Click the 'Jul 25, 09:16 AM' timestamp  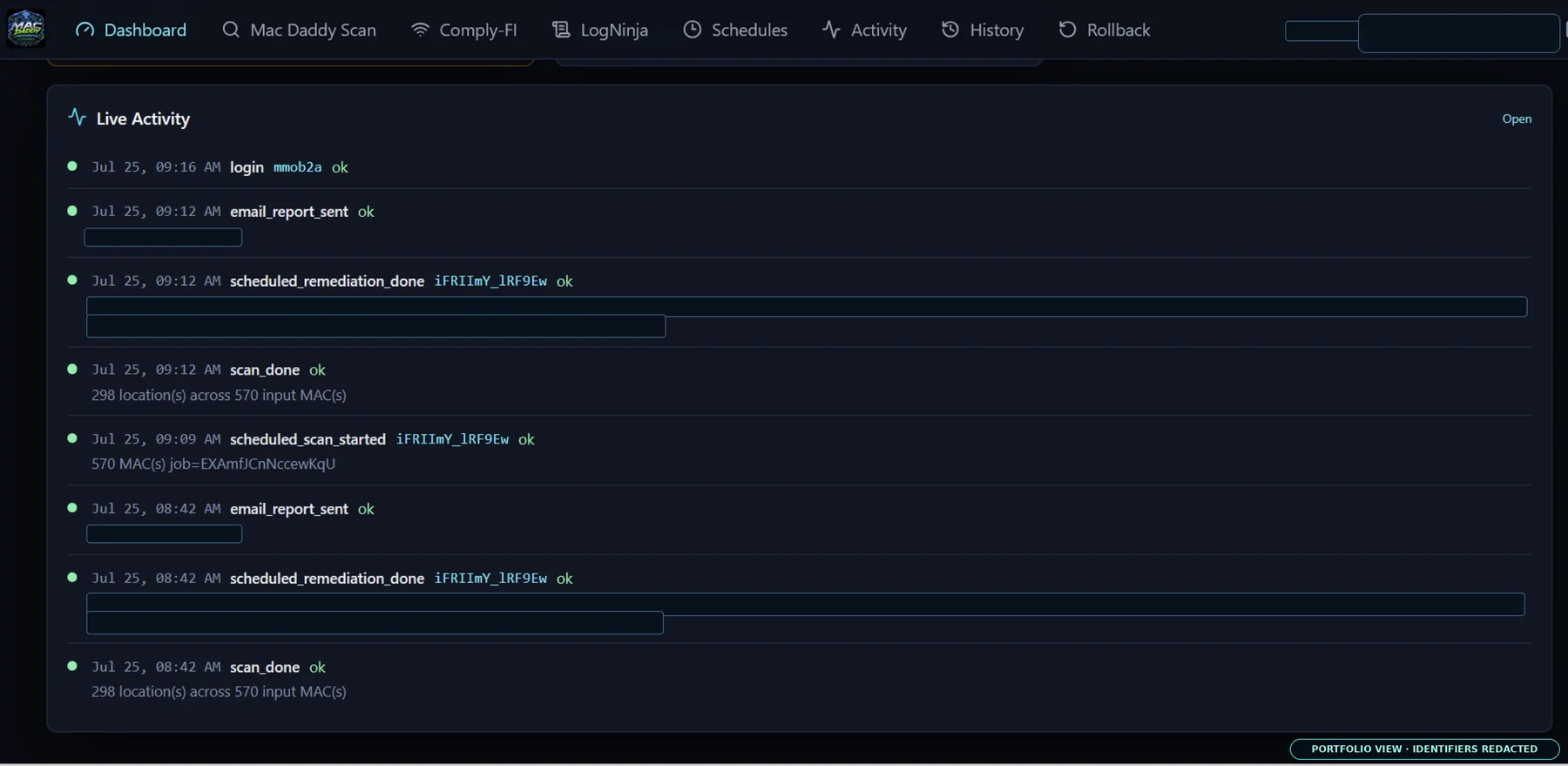pos(156,167)
